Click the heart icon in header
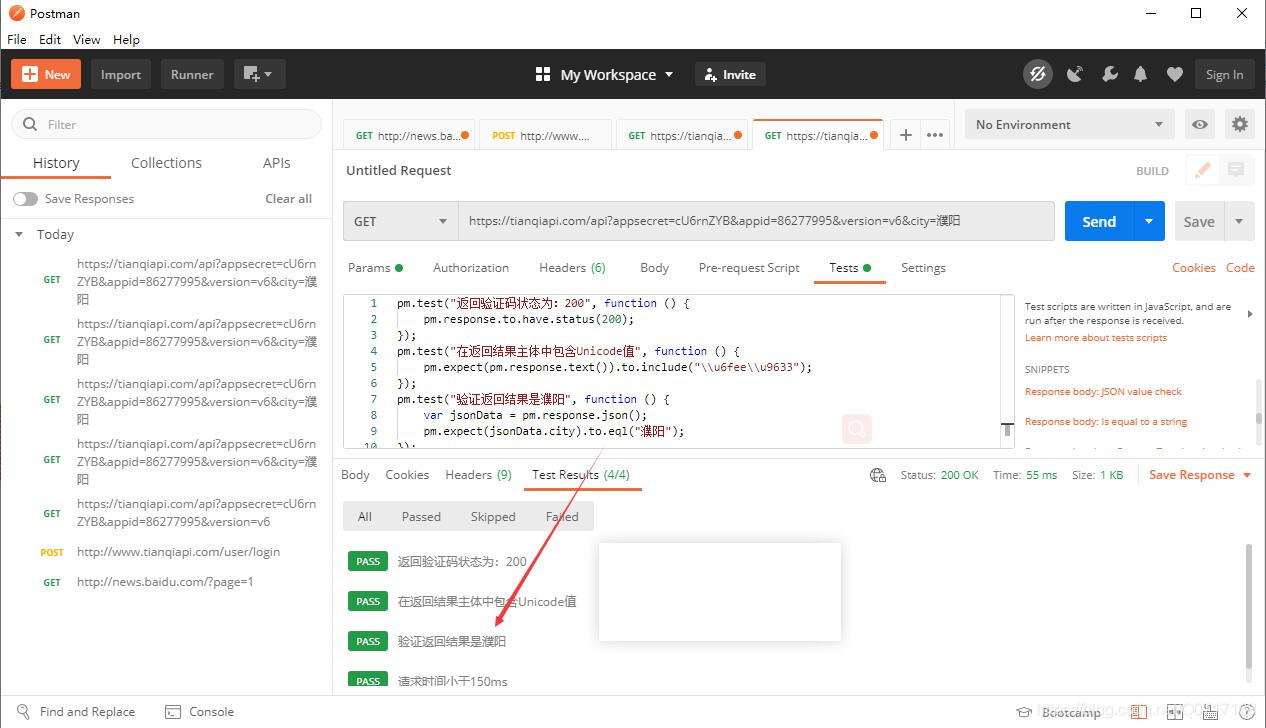 (1175, 74)
